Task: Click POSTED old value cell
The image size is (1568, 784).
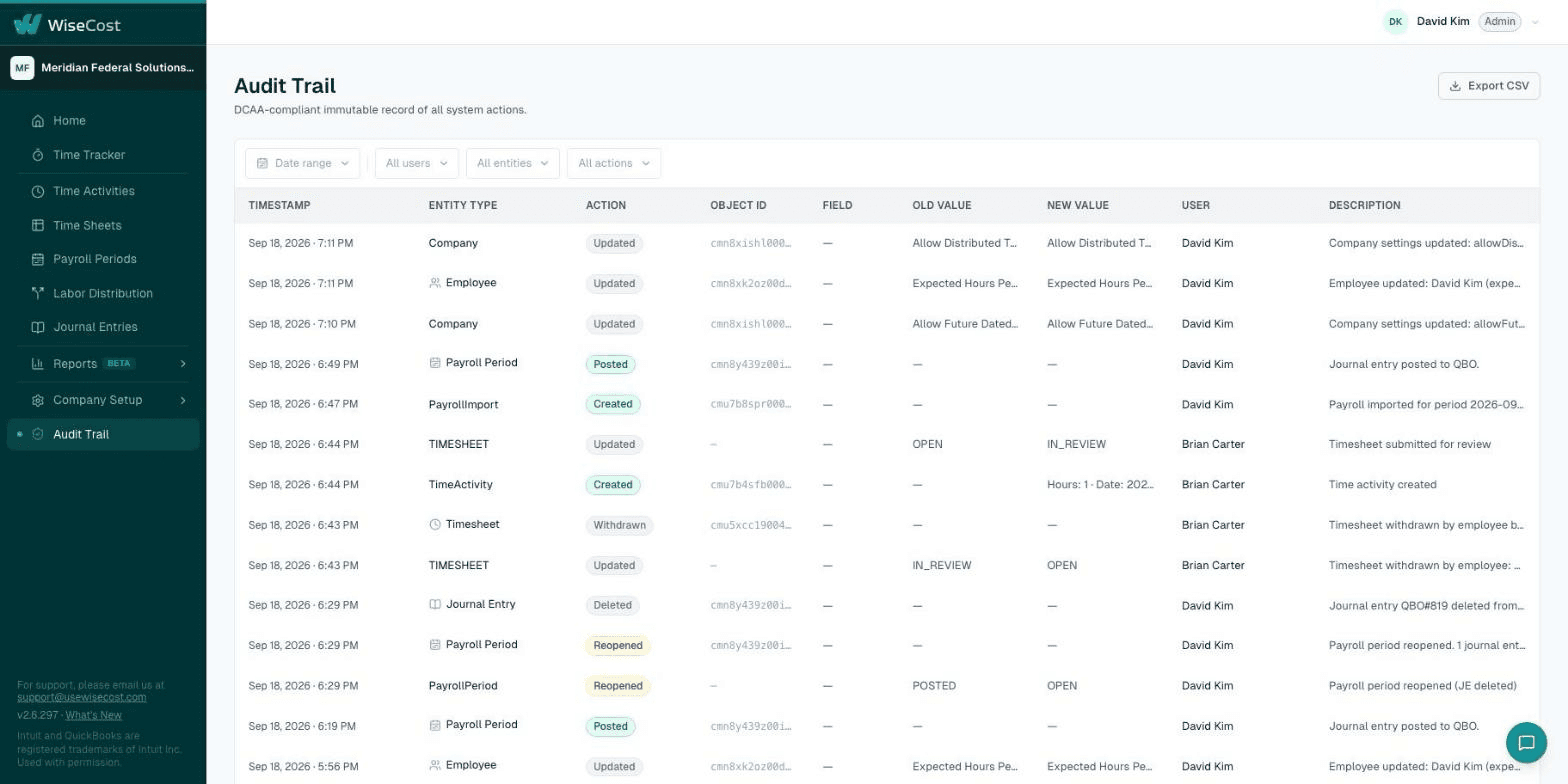Action: pyautogui.click(x=934, y=686)
